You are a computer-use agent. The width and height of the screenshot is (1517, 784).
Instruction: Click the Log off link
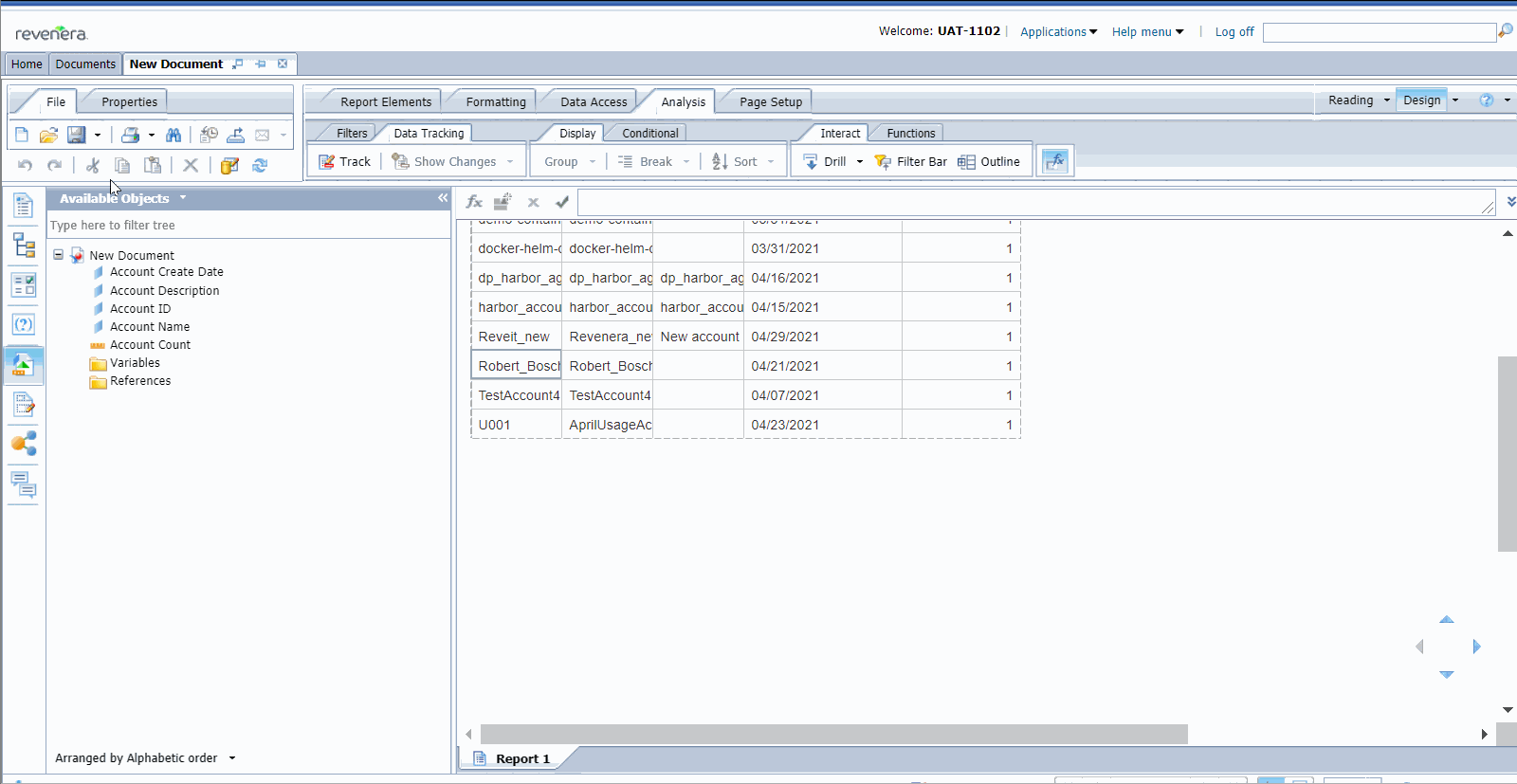click(x=1234, y=31)
